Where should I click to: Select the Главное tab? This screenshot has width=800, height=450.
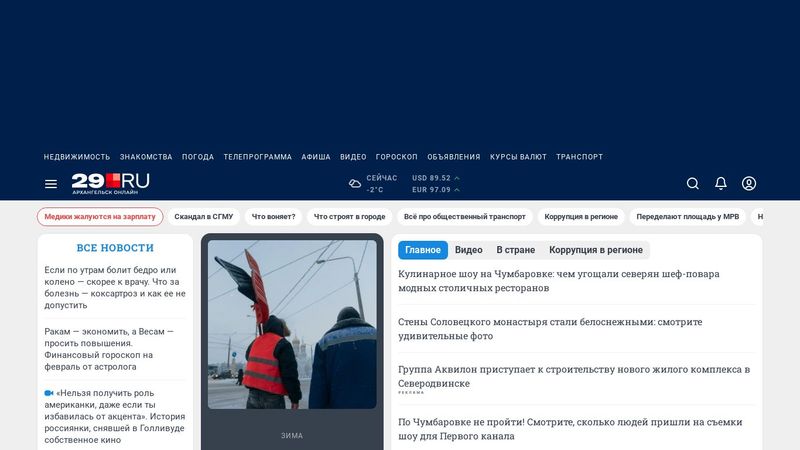pos(422,250)
